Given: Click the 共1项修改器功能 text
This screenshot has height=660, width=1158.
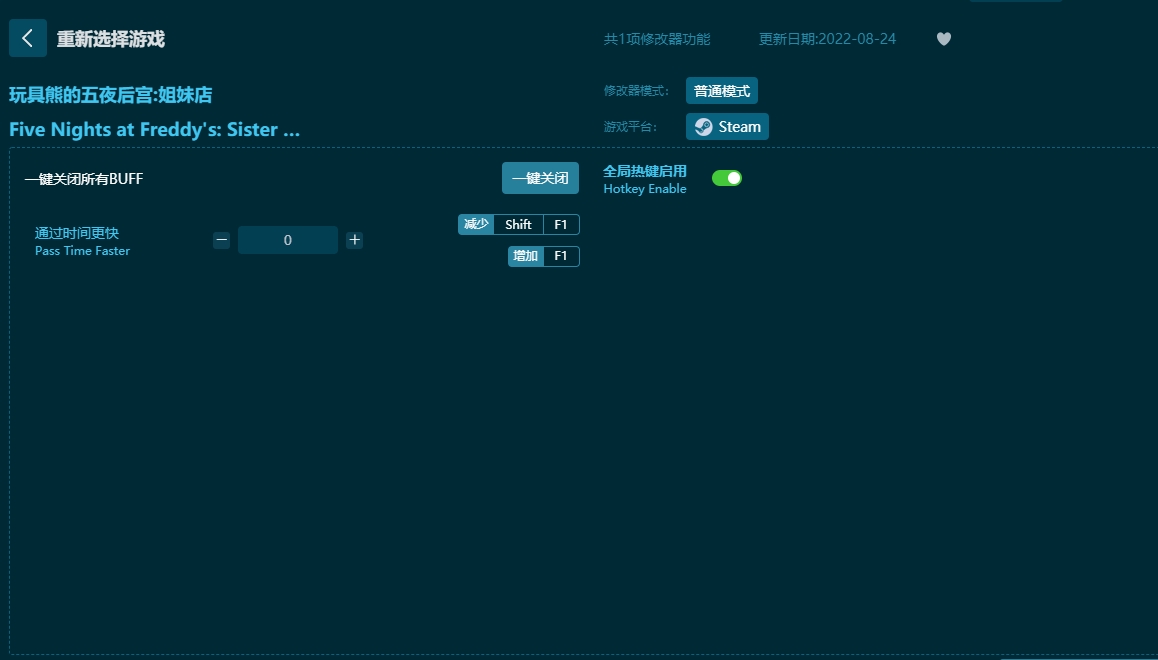Looking at the screenshot, I should click(657, 39).
